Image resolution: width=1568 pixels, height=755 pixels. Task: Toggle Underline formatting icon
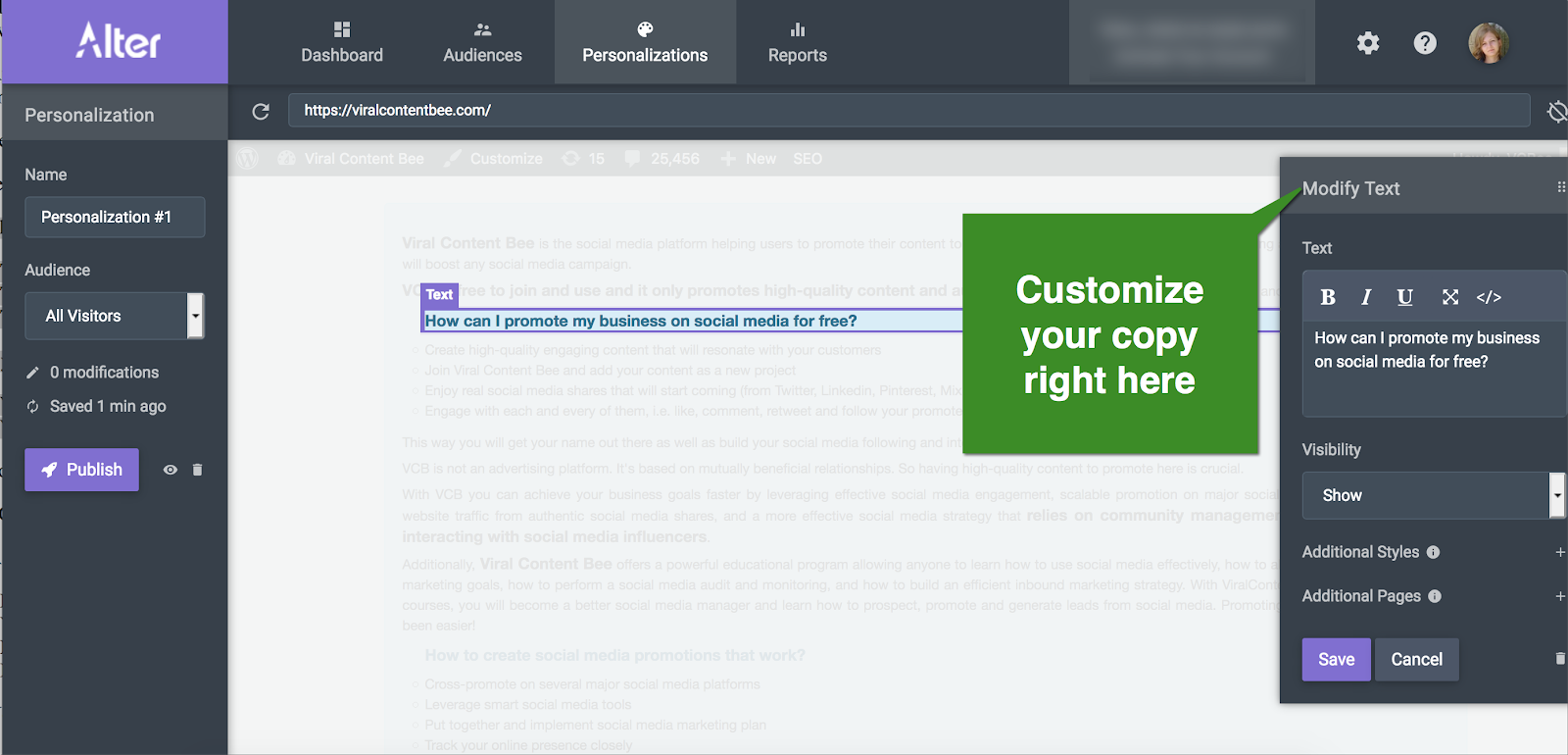point(1404,297)
